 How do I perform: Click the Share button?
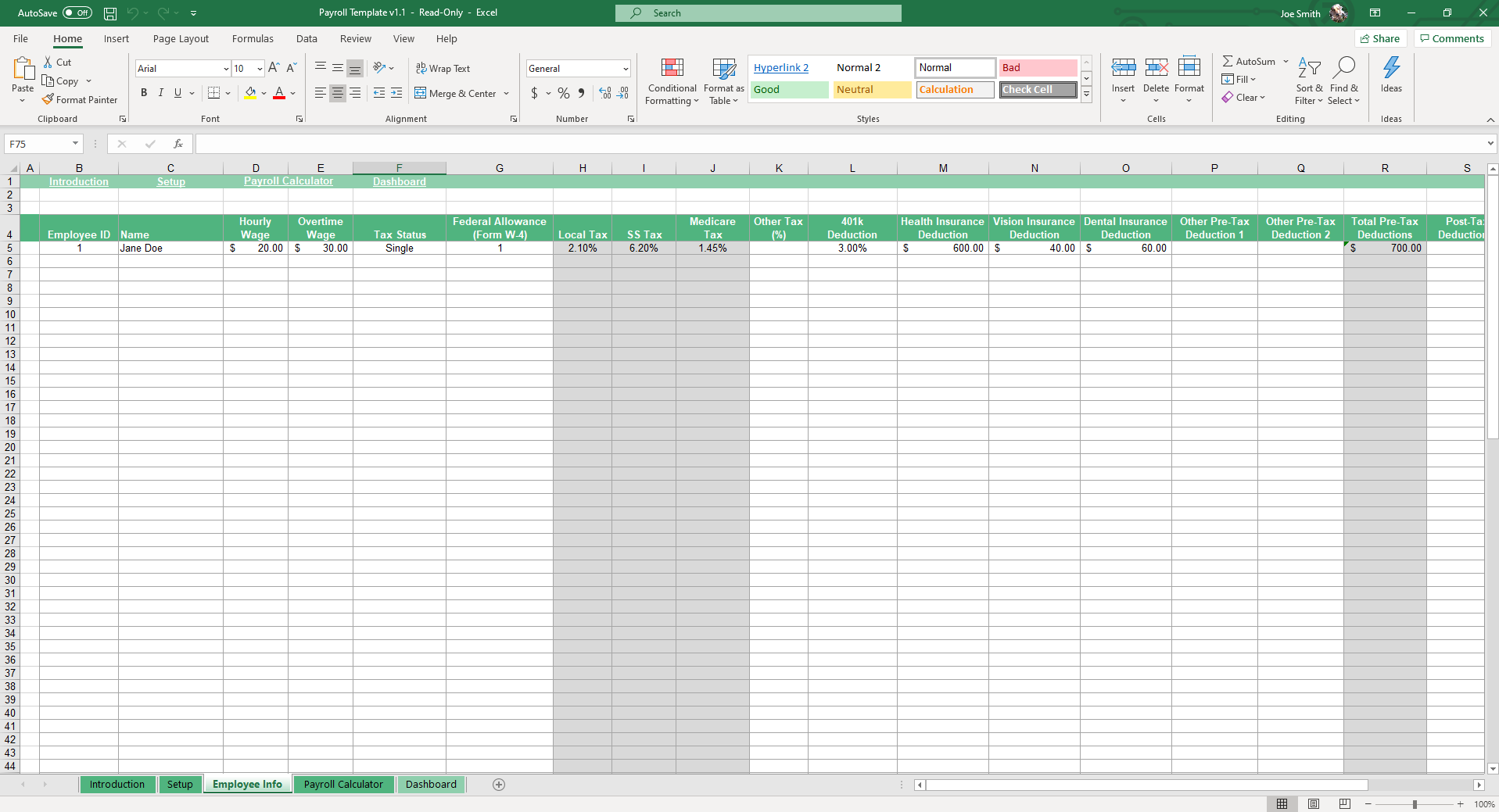1380,39
